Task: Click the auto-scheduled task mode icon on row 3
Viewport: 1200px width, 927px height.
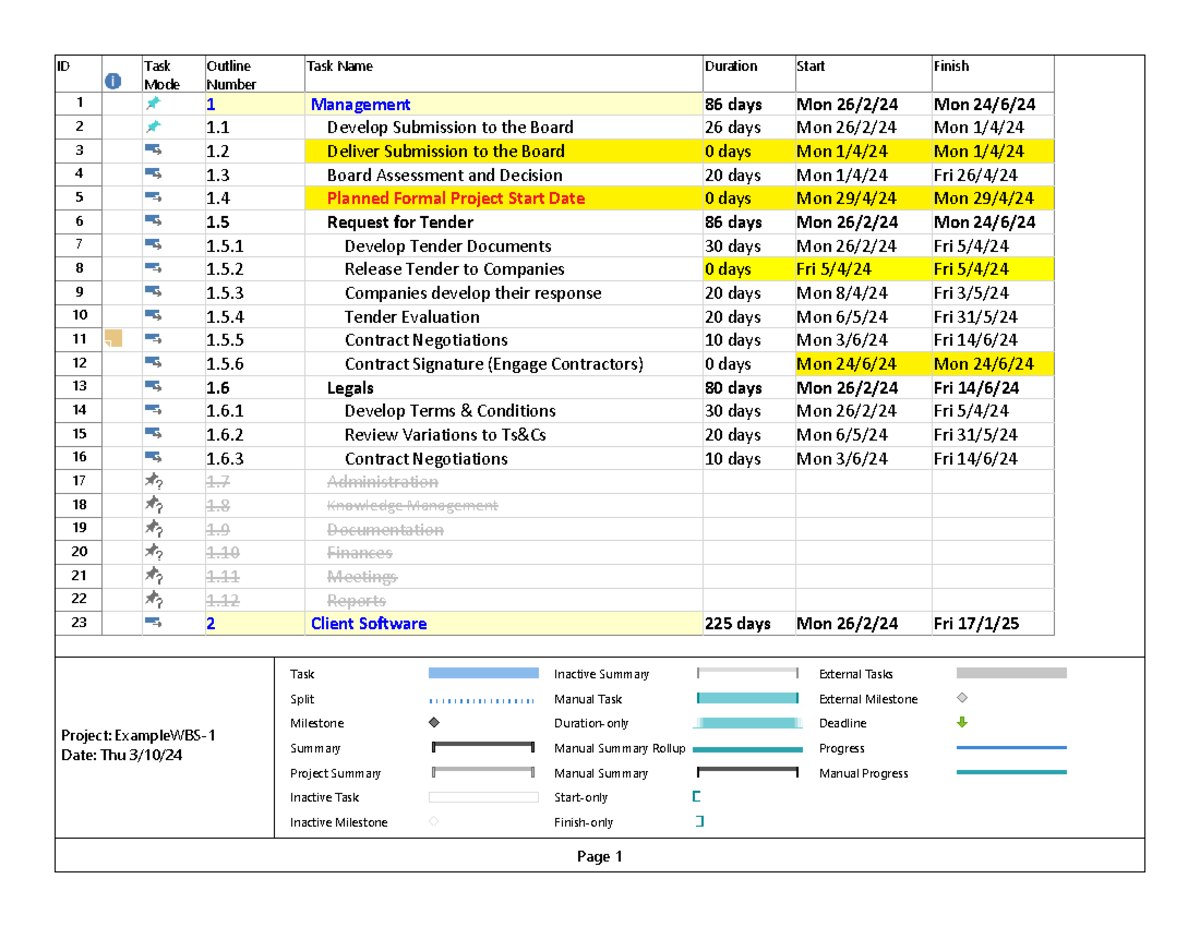Action: click(152, 150)
